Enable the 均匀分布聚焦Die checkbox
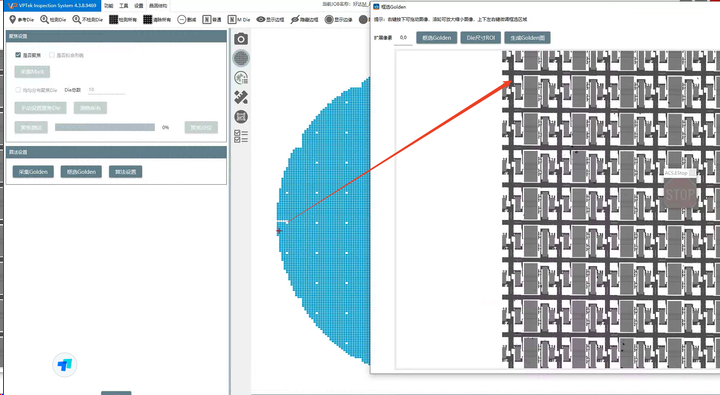 click(18, 90)
